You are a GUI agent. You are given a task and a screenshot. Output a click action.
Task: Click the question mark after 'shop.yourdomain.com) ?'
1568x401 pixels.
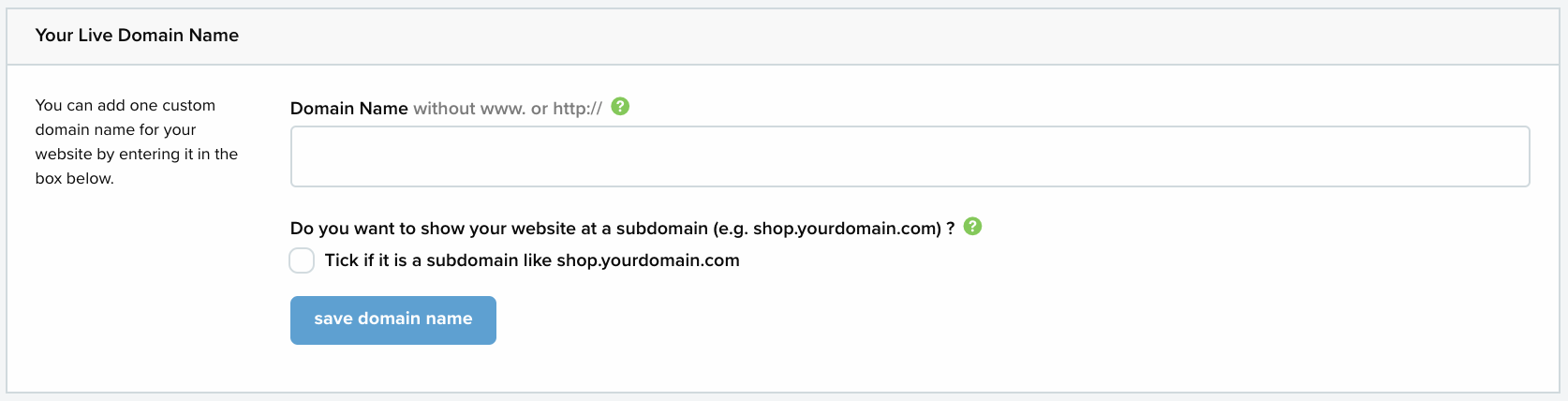click(973, 227)
